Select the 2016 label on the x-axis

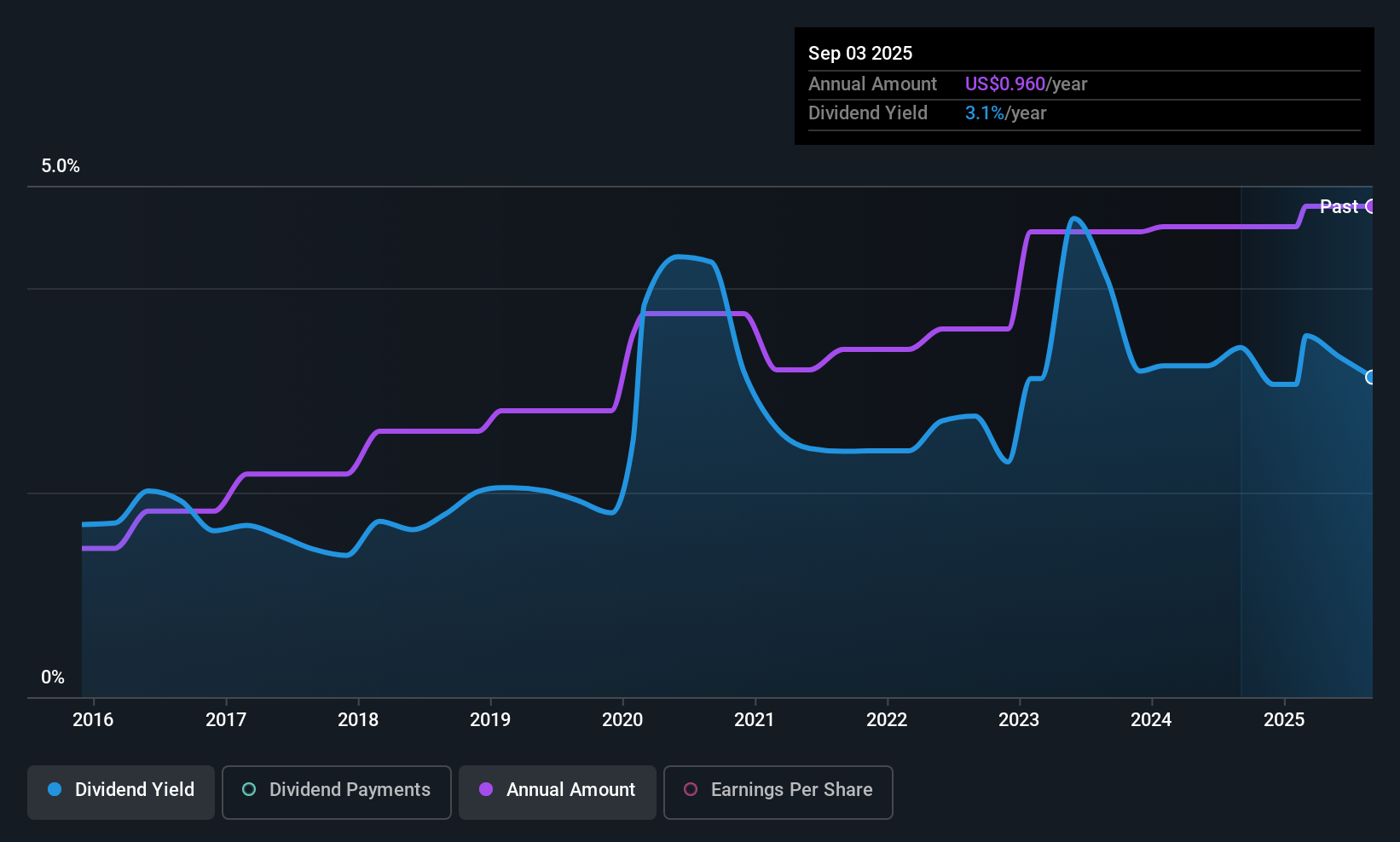(x=93, y=720)
